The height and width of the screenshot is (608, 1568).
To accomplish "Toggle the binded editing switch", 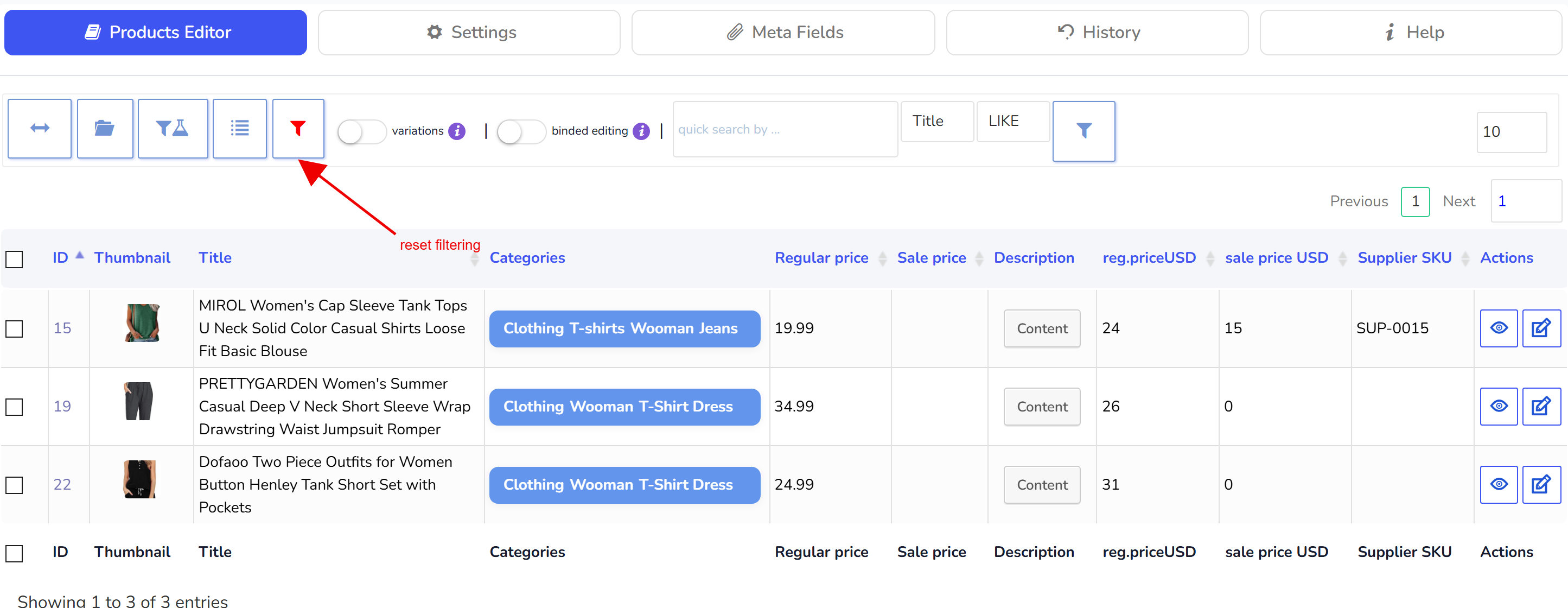I will pyautogui.click(x=521, y=131).
